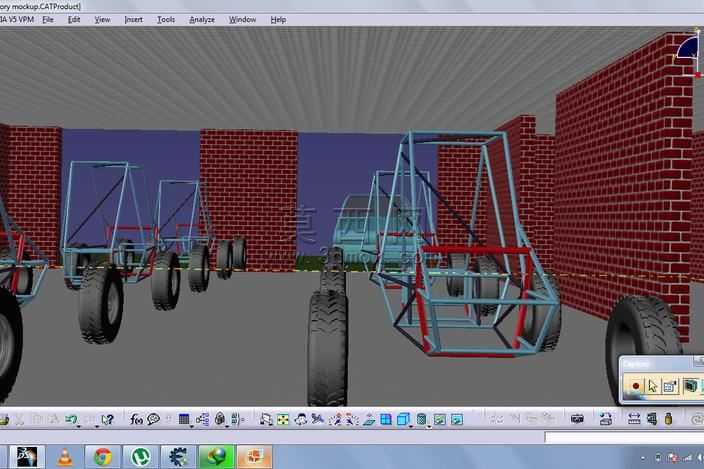Open the Edit menu
Screen dimensions: 704x469
coord(74,20)
